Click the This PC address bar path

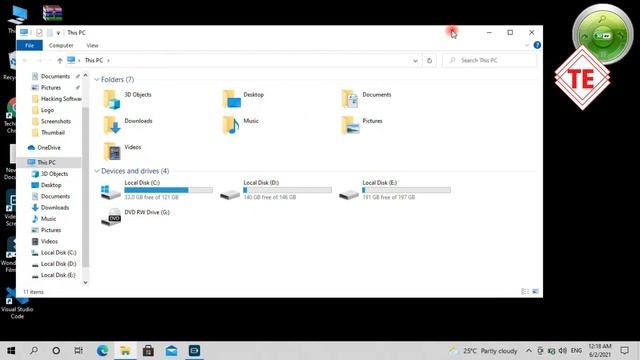coord(94,60)
